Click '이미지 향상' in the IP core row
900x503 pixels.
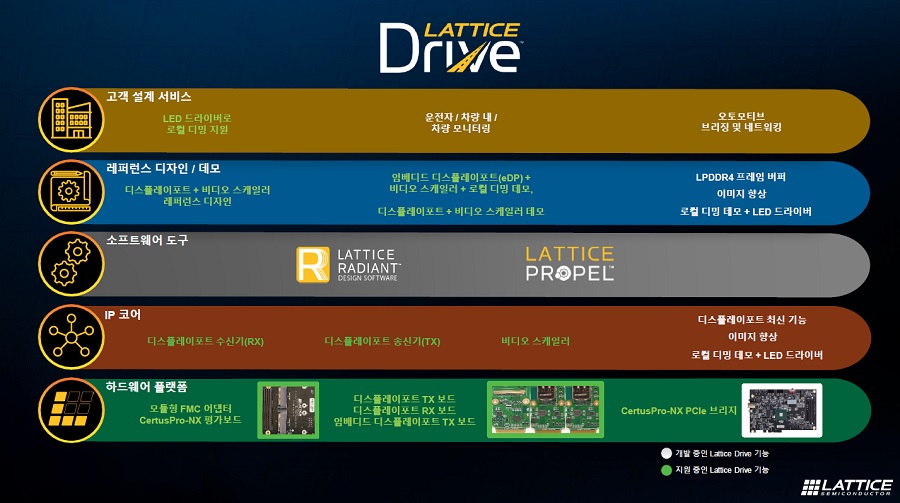tap(752, 336)
